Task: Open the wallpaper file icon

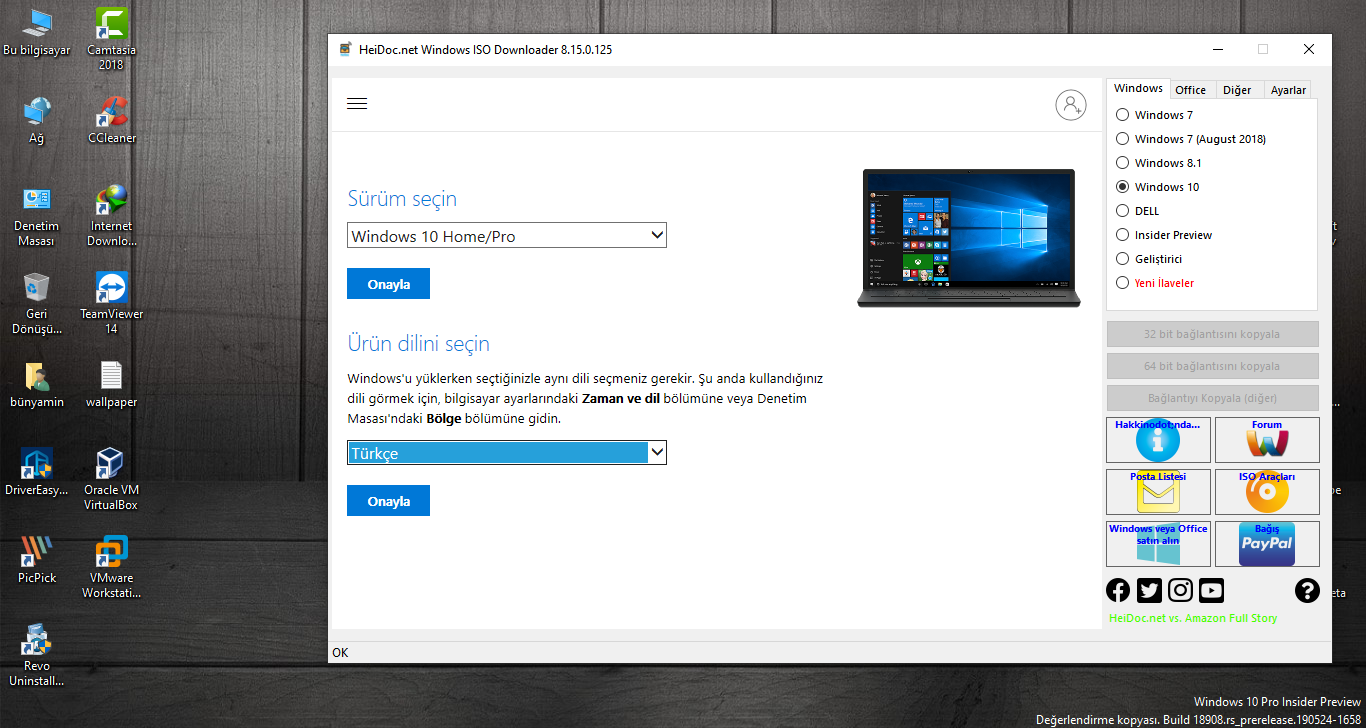Action: [x=111, y=384]
